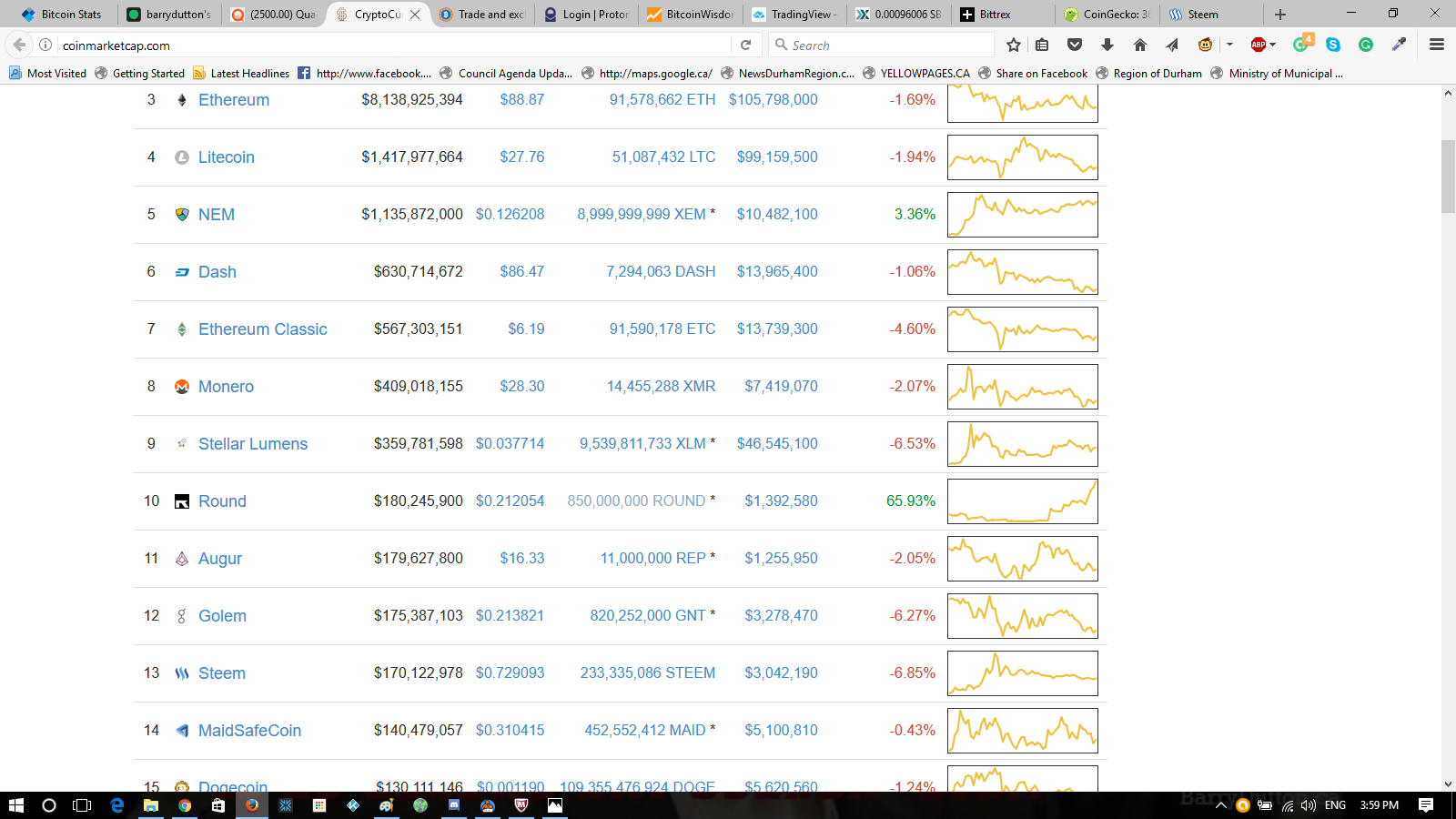This screenshot has width=1456, height=819.
Task: Open the Round price chart thumbnail
Action: (x=1023, y=501)
